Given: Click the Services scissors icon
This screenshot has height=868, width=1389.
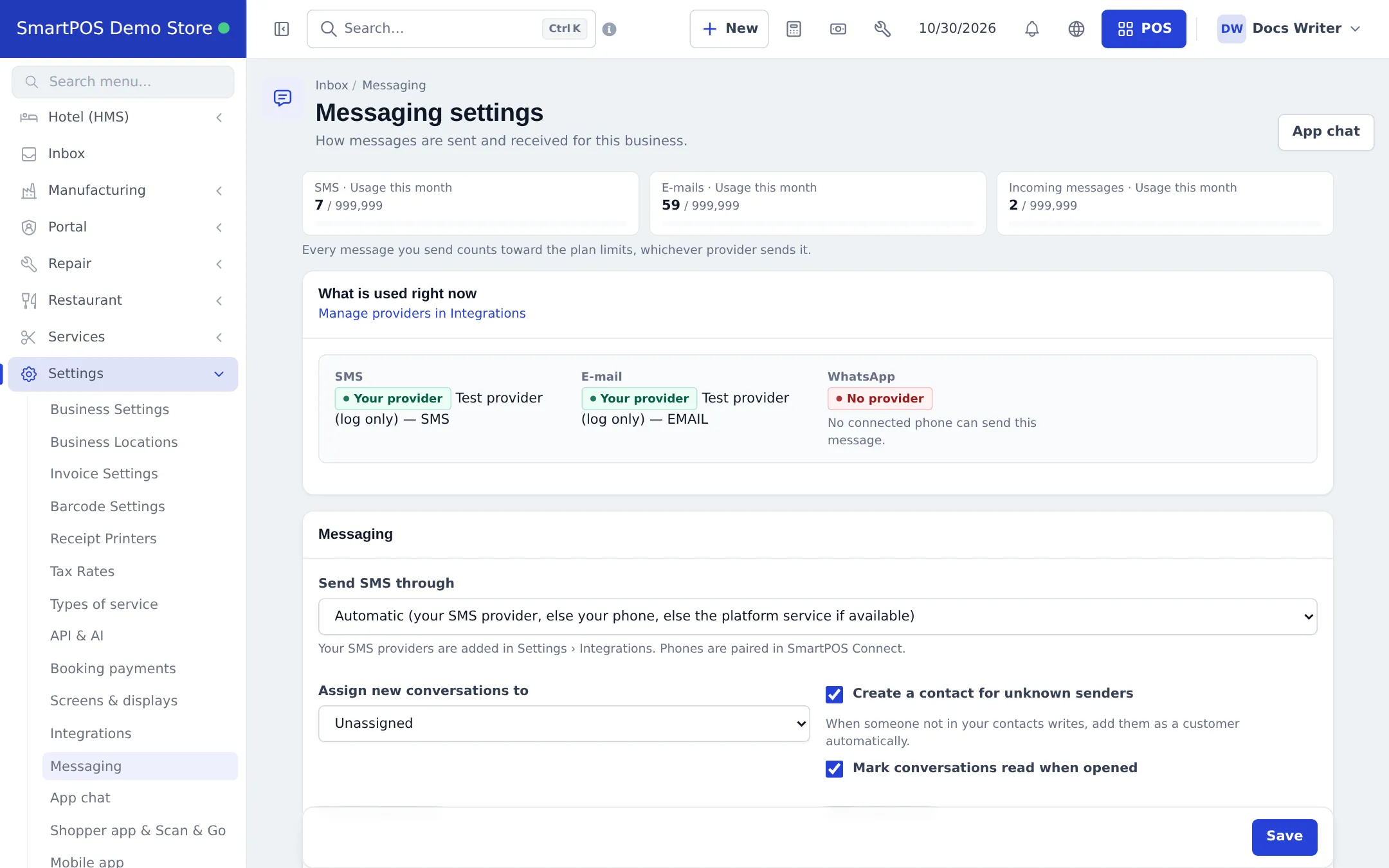Looking at the screenshot, I should [29, 337].
